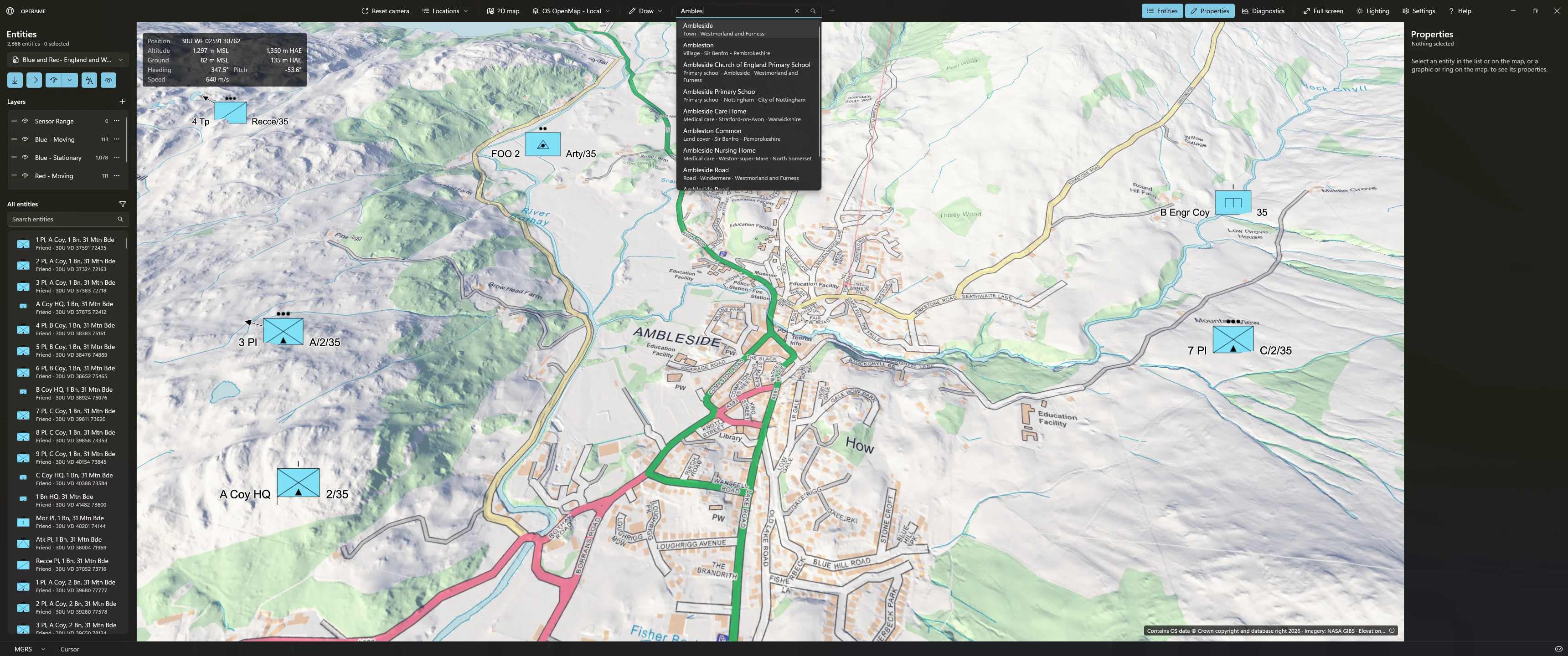Click the right-arrow button in Entities toolbar
1568x656 pixels.
pyautogui.click(x=34, y=80)
